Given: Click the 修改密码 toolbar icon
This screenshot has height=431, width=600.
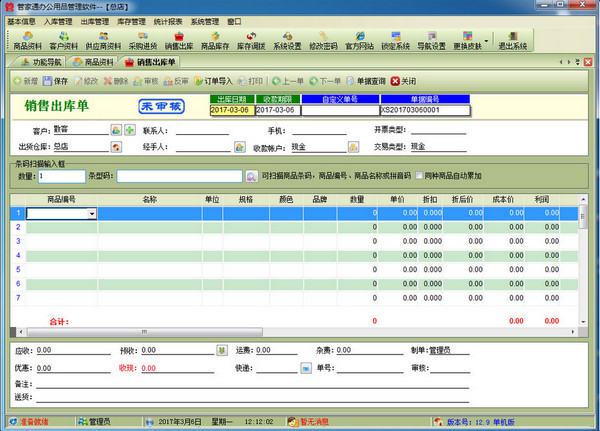Looking at the screenshot, I should (323, 40).
